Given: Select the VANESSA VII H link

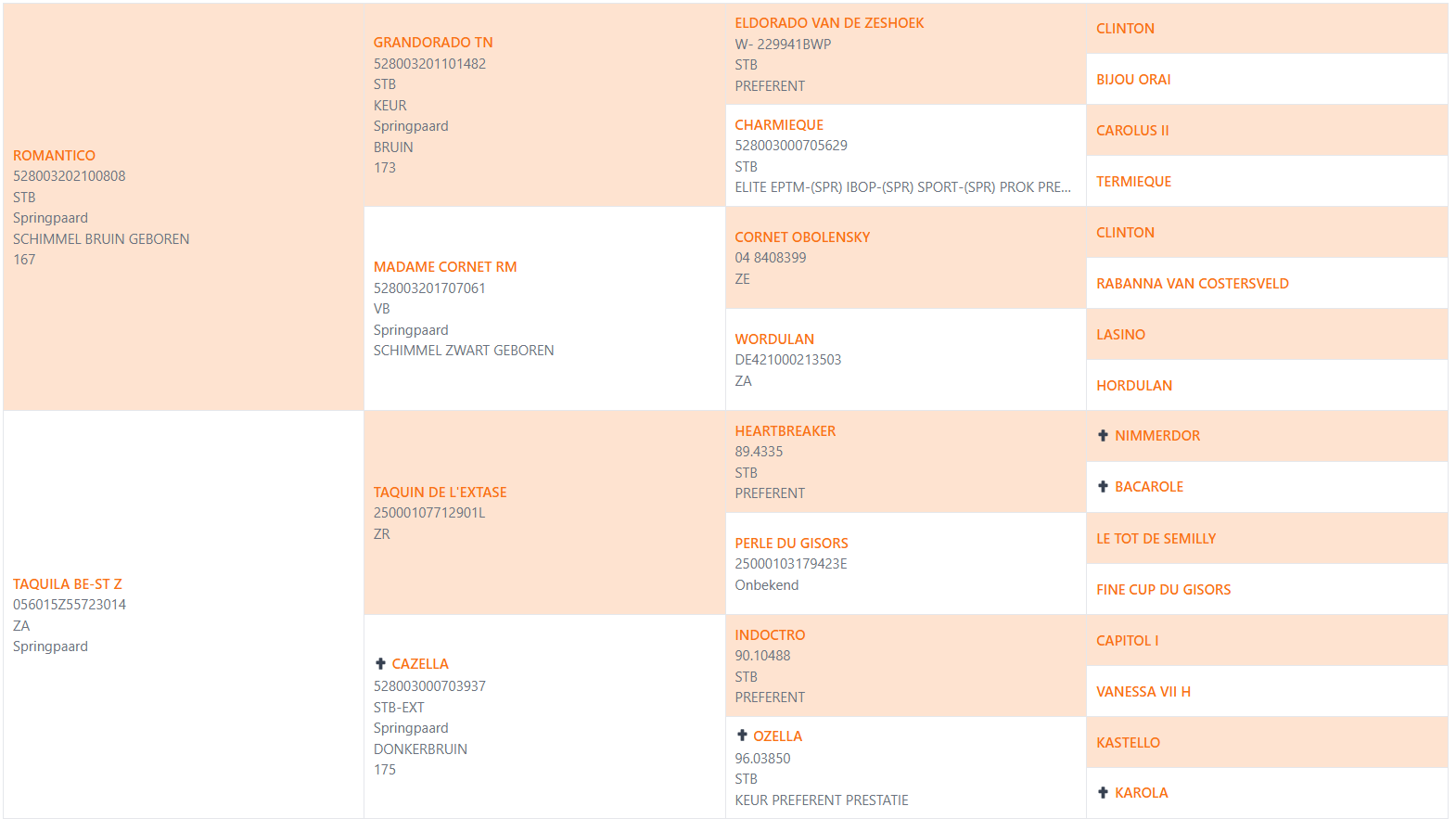Looking at the screenshot, I should (1143, 691).
